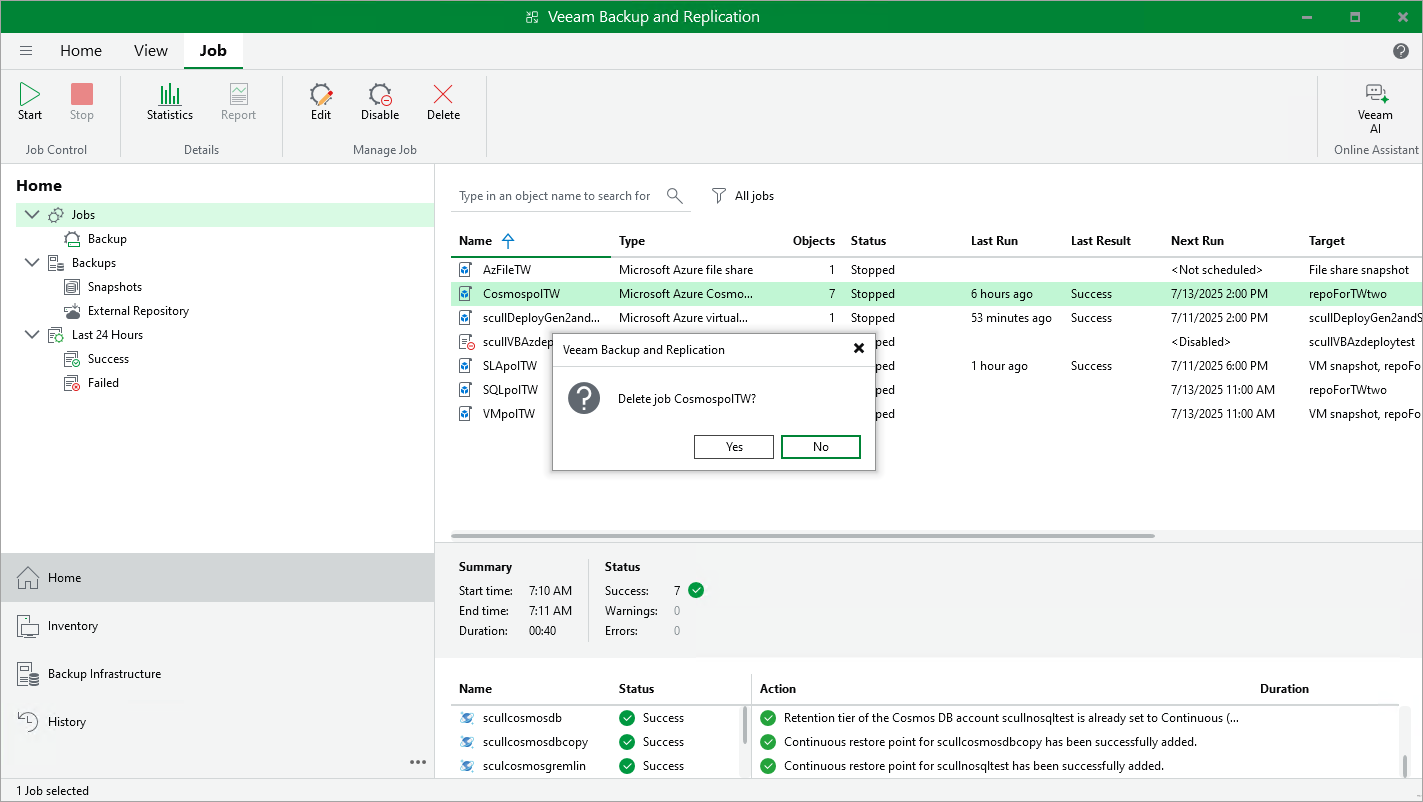
Task: Sort by the Objects column header
Action: pyautogui.click(x=814, y=241)
